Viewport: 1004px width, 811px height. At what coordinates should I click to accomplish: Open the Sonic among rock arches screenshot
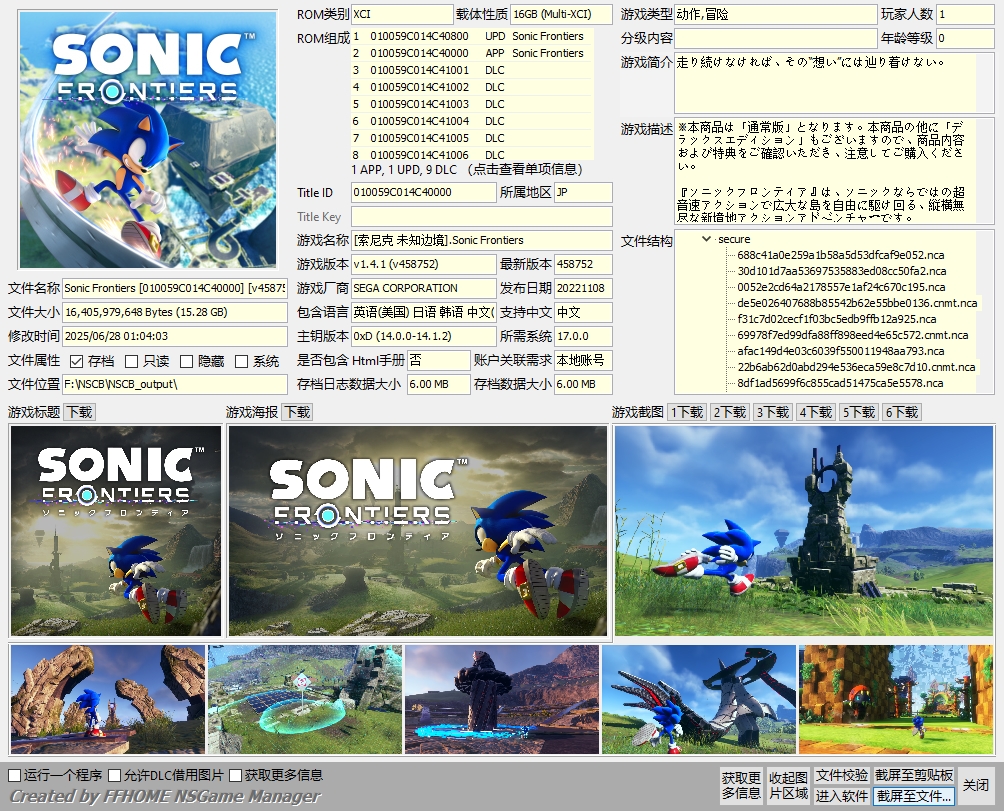point(108,699)
